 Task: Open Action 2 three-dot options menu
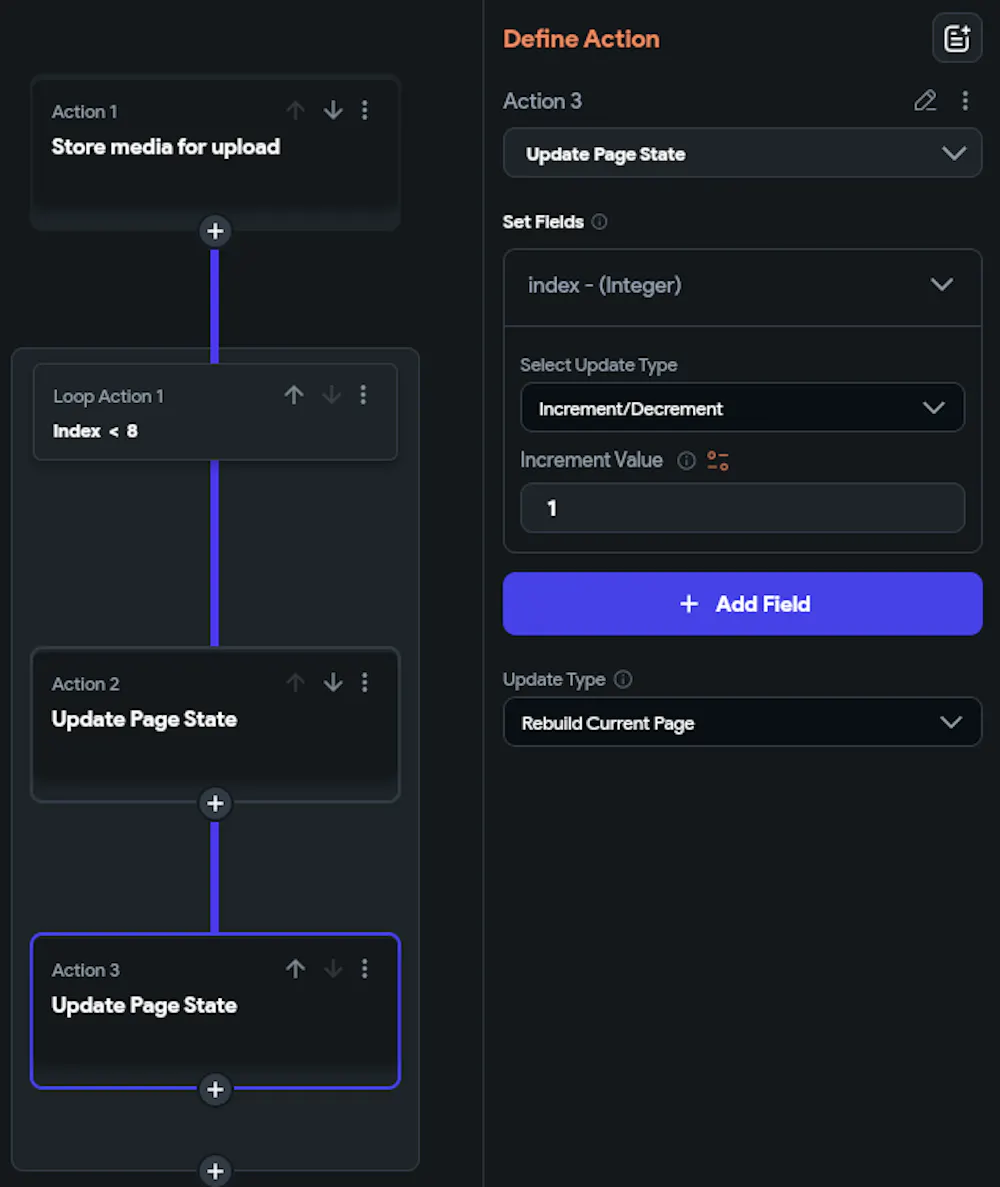(365, 683)
